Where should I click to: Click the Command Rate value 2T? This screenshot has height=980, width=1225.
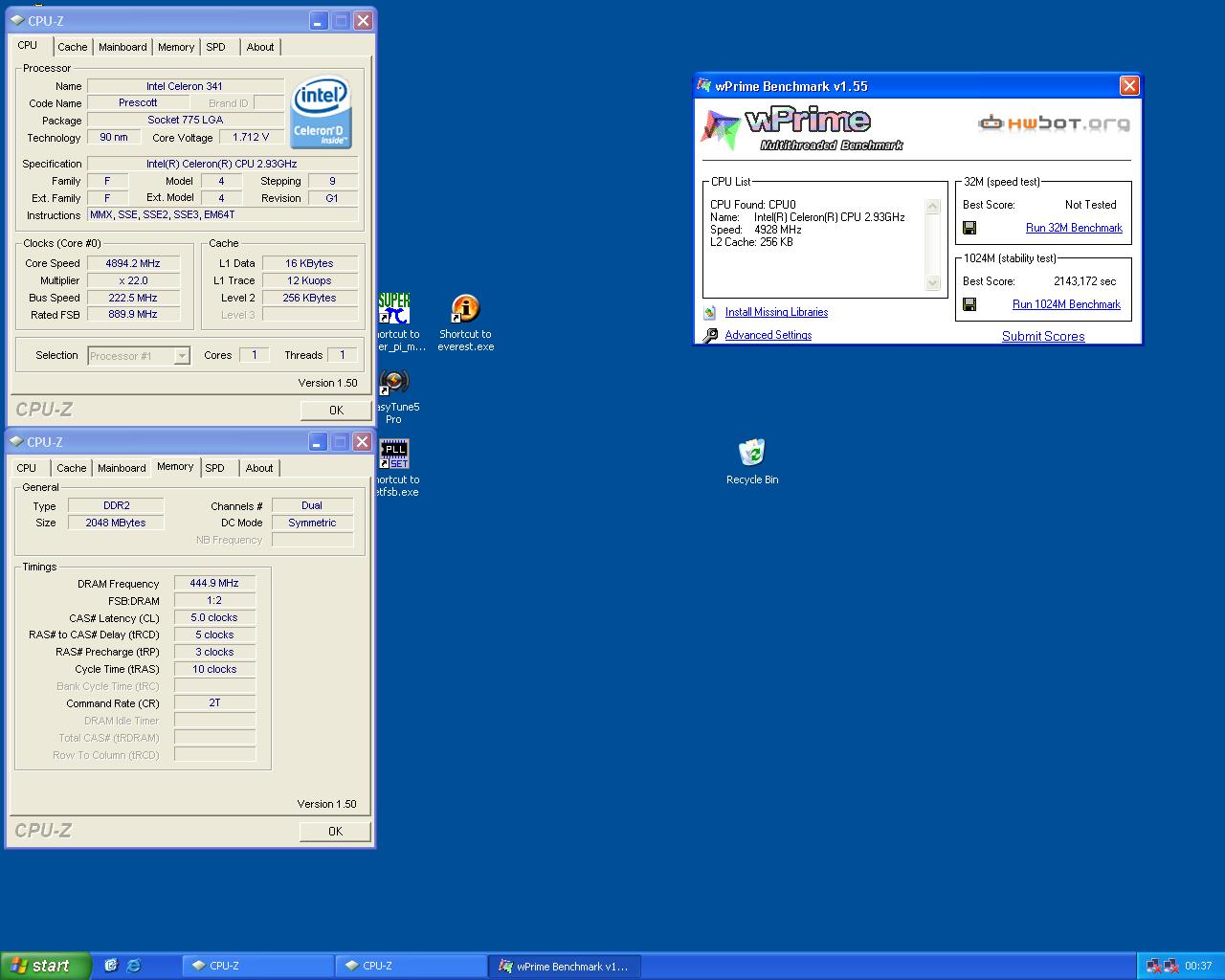(214, 702)
